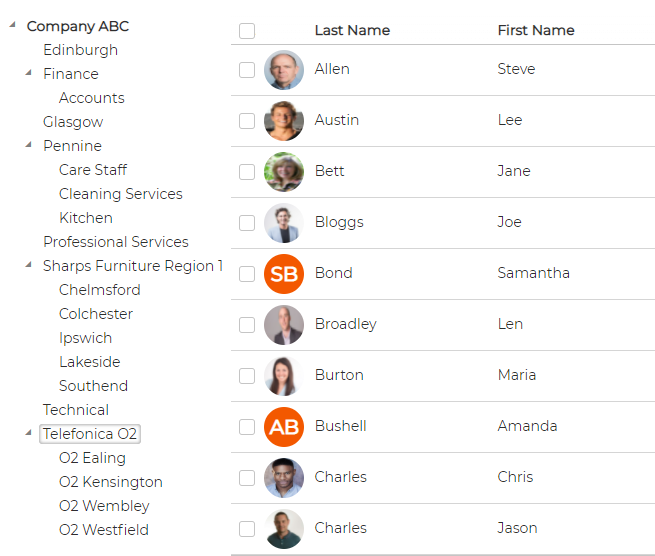The width and height of the screenshot is (655, 556).
Task: Collapse the Company ABC tree node
Action: pos(13,25)
